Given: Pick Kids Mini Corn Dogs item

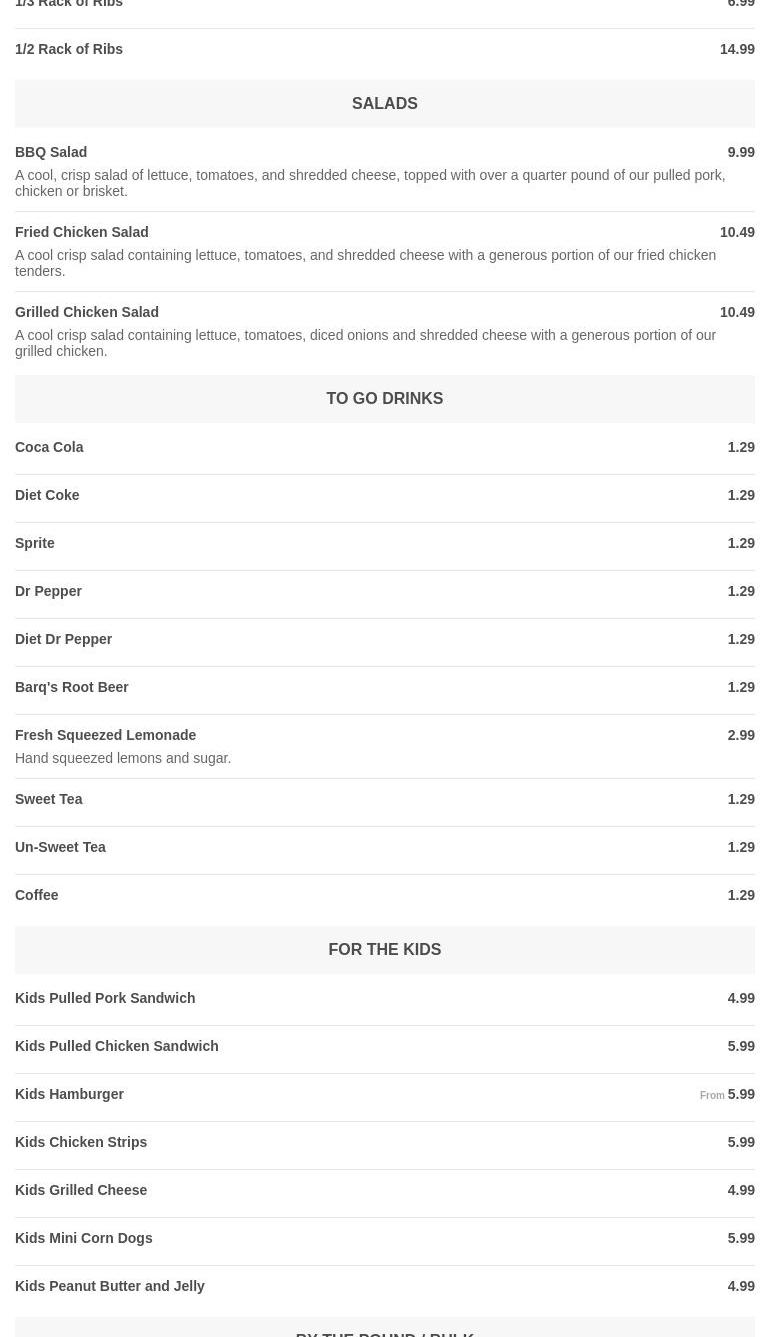Looking at the screenshot, I should 84,1238.
